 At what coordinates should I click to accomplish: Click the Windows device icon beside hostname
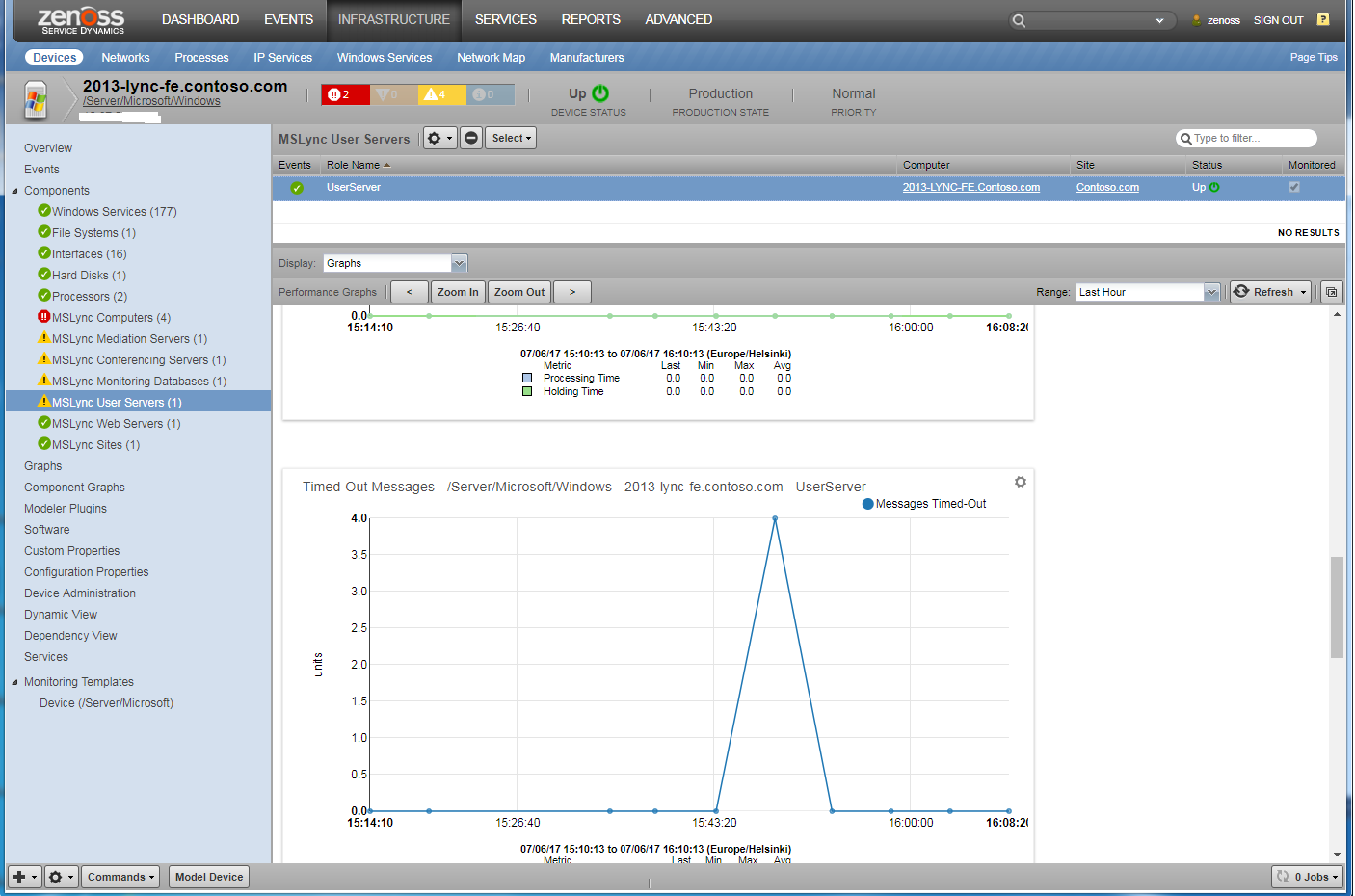(36, 99)
